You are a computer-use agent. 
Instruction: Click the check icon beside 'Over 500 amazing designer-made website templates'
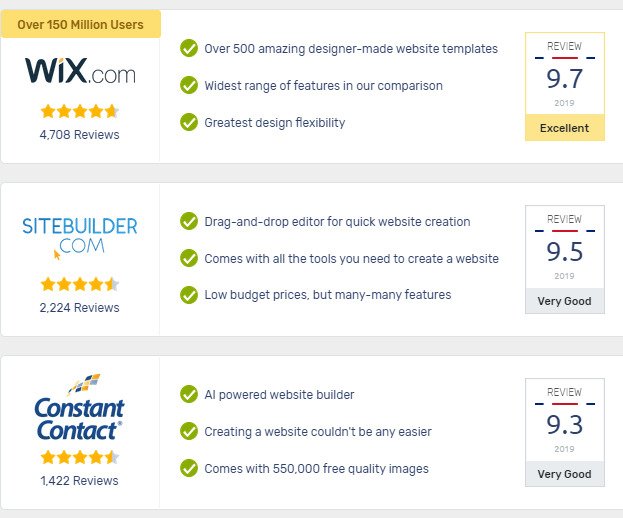189,48
